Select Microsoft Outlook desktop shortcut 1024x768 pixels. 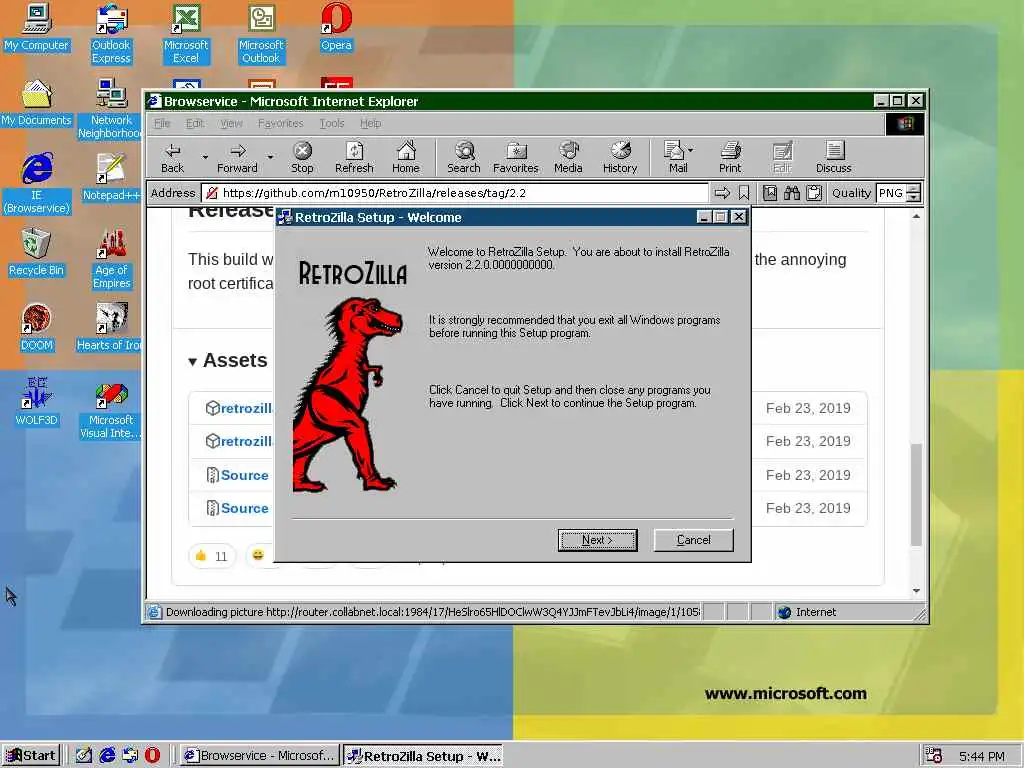click(261, 34)
